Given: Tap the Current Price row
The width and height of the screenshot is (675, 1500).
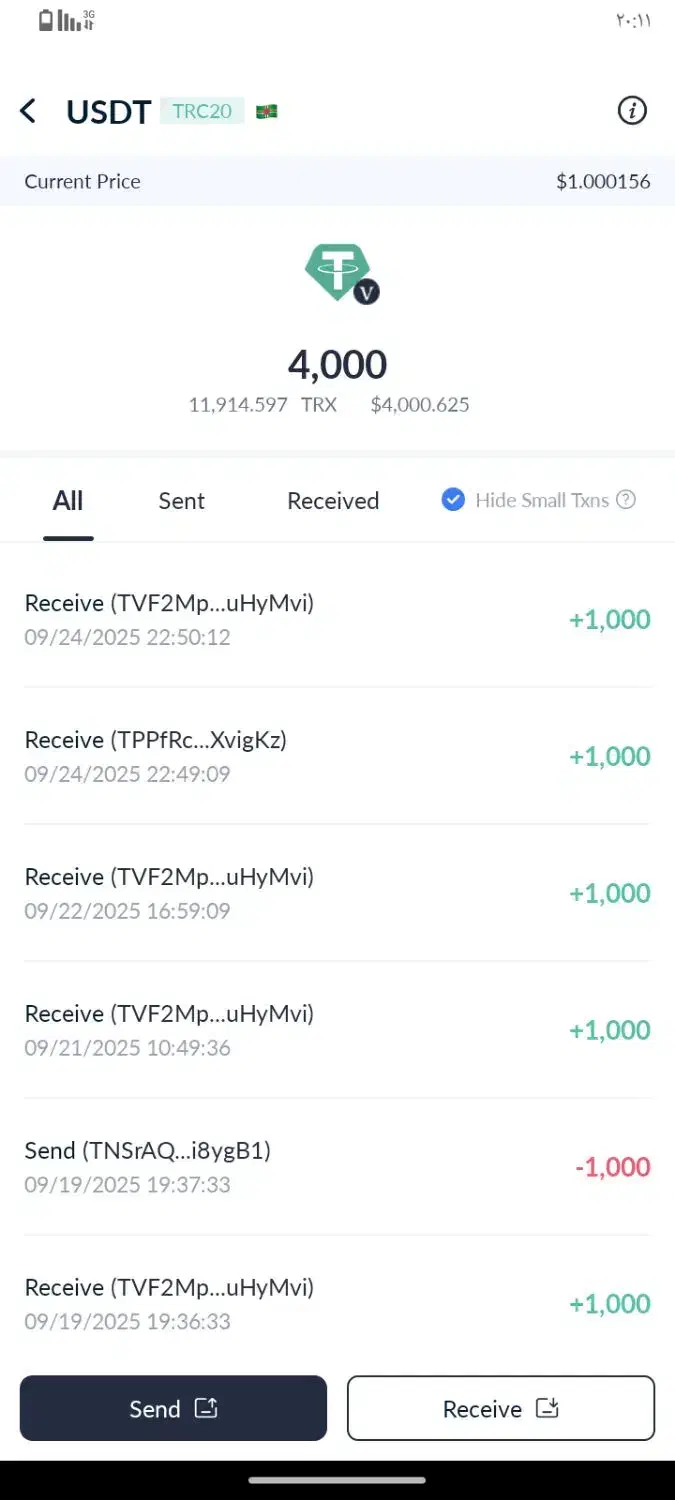Looking at the screenshot, I should 337,181.
